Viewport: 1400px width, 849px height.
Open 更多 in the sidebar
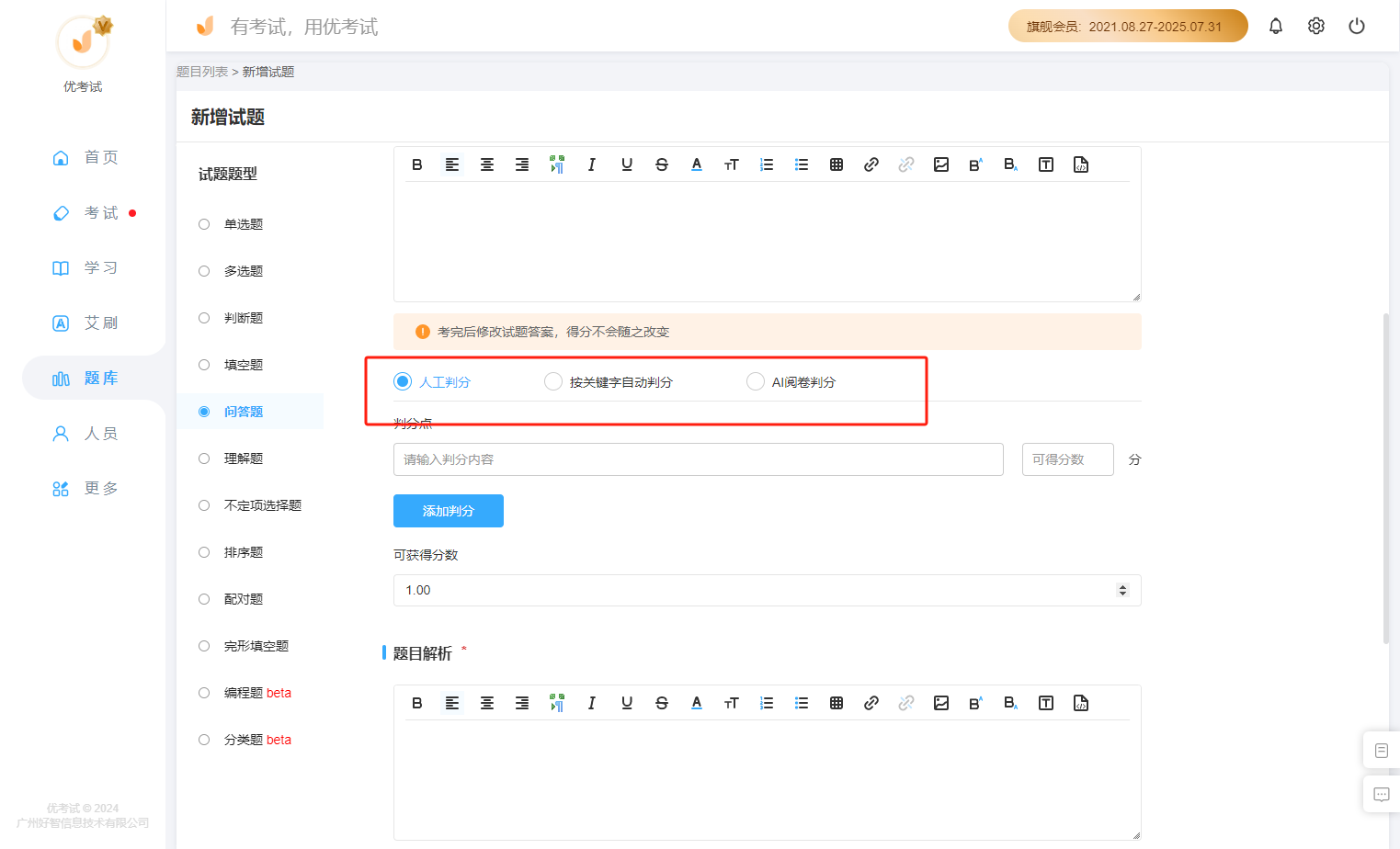point(85,488)
